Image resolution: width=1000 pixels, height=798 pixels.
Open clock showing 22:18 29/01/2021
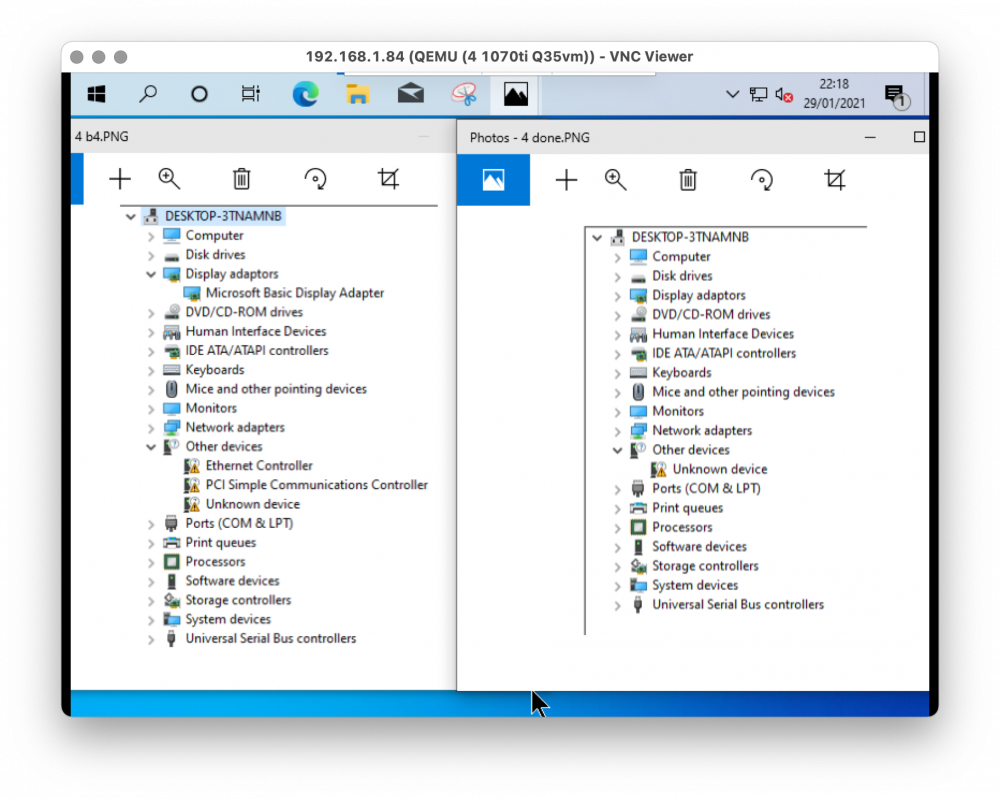pos(834,94)
